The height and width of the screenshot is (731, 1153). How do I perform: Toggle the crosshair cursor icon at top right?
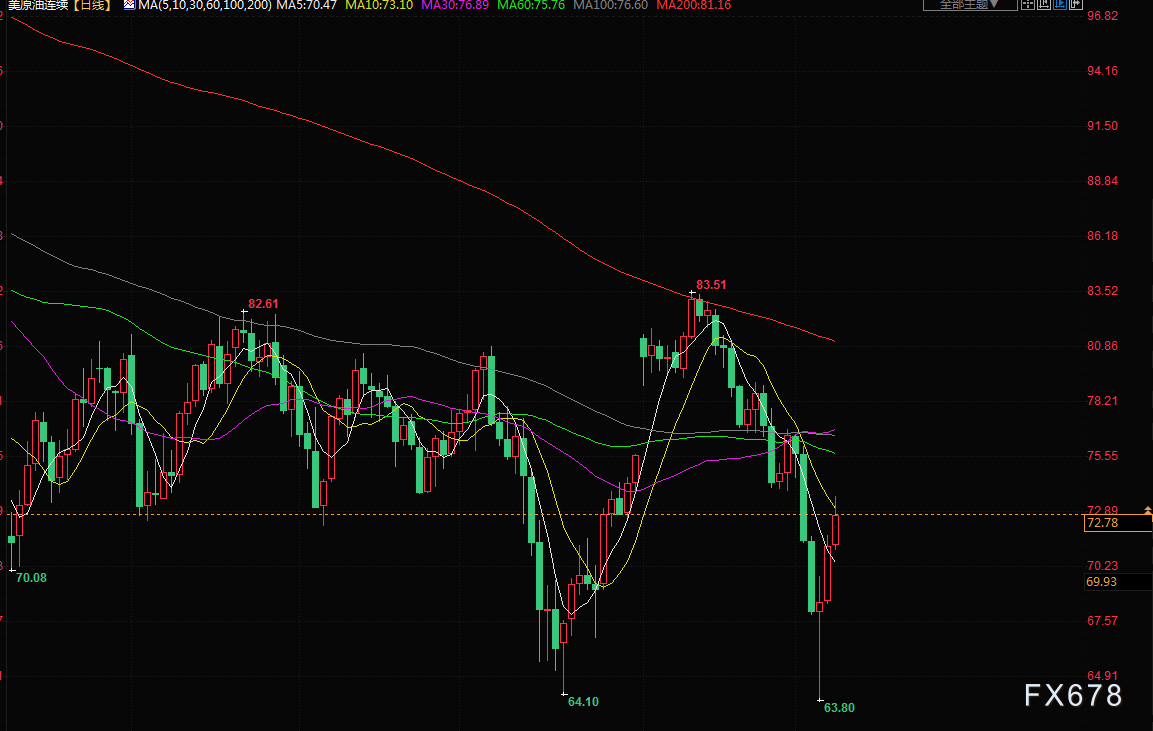1028,4
